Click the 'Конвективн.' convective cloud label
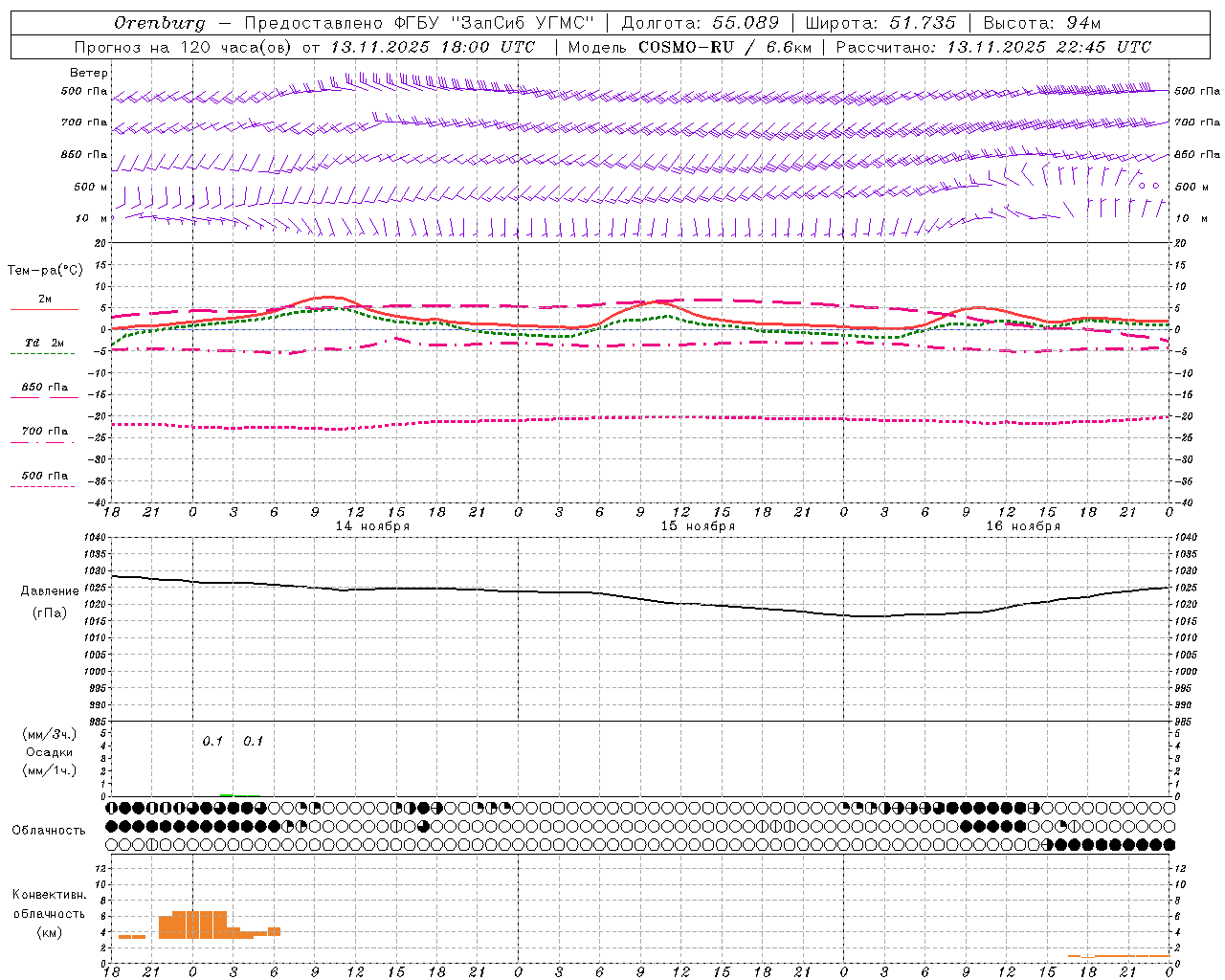1225x980 pixels. click(49, 895)
